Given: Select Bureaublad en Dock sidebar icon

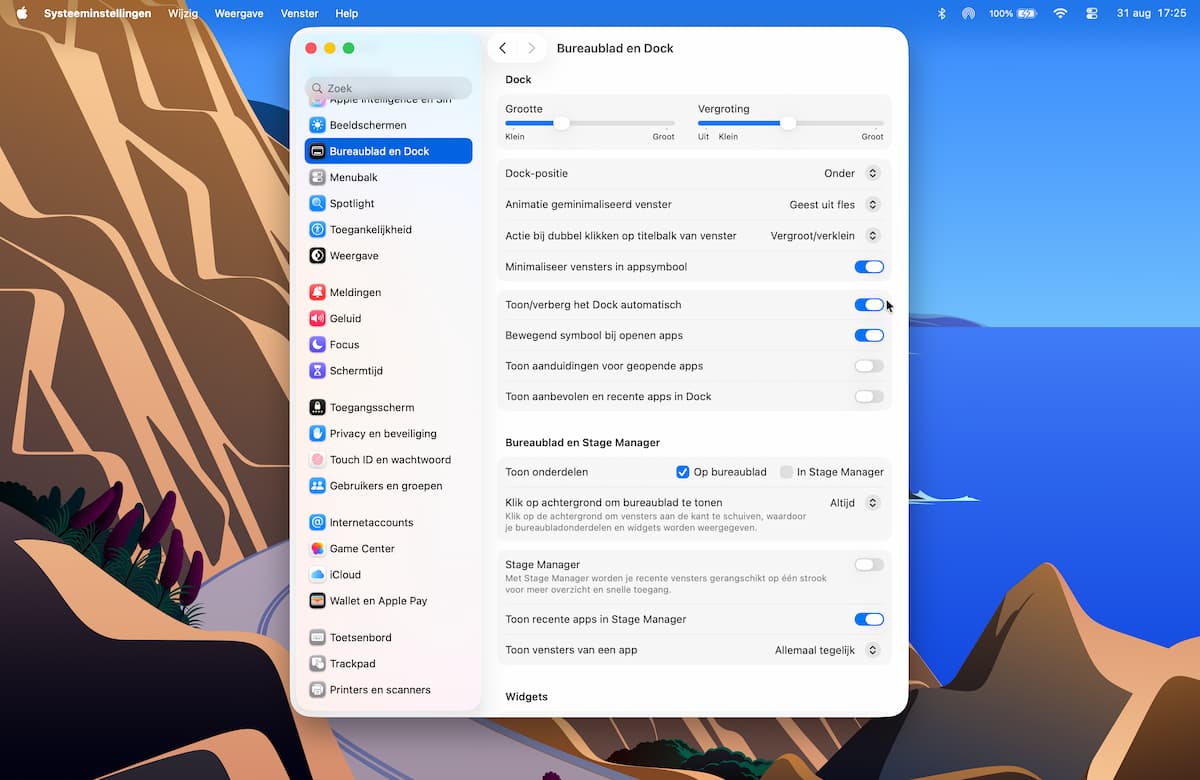Looking at the screenshot, I should (317, 151).
